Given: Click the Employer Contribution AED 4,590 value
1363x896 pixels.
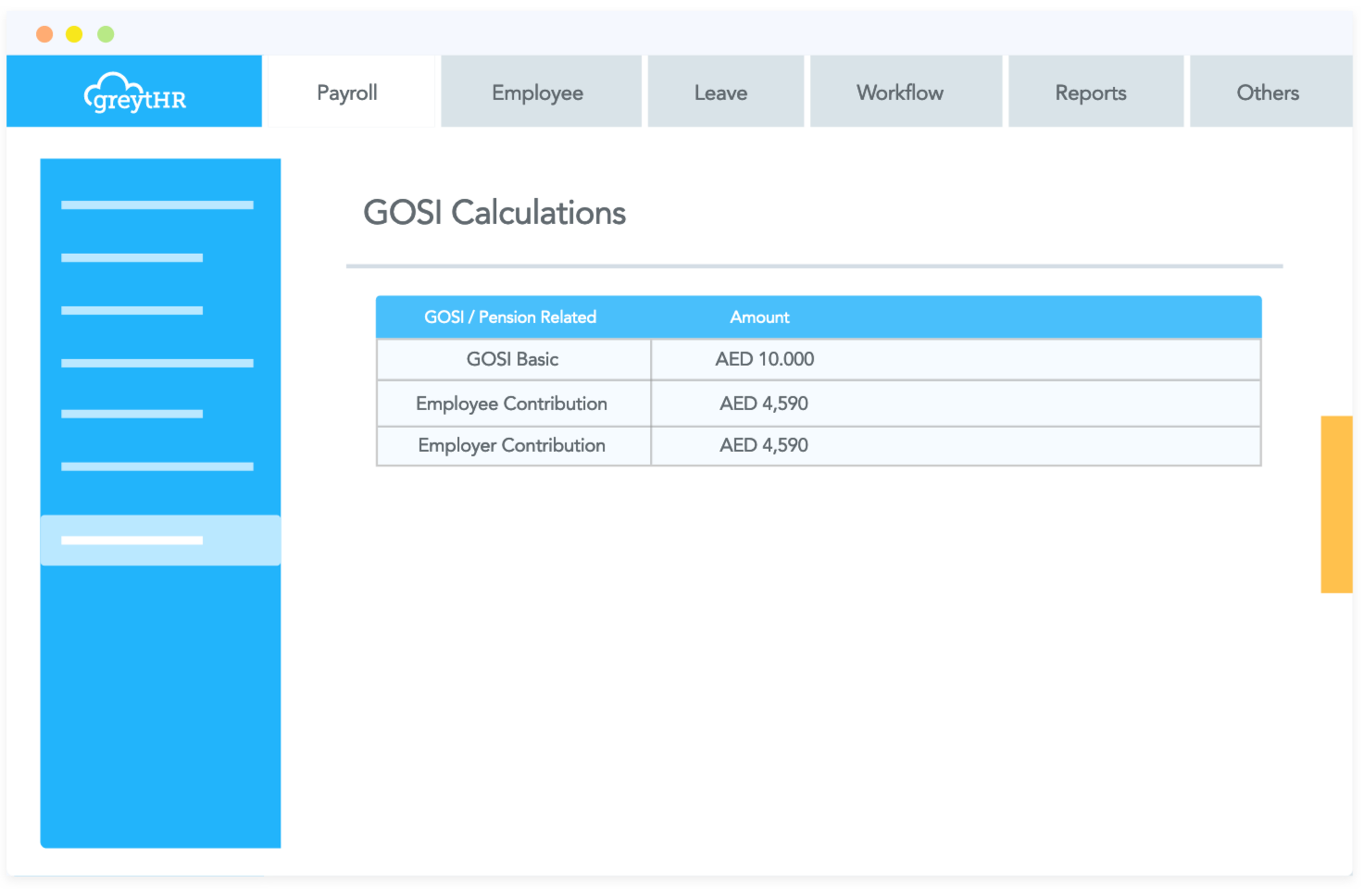Looking at the screenshot, I should 764,445.
